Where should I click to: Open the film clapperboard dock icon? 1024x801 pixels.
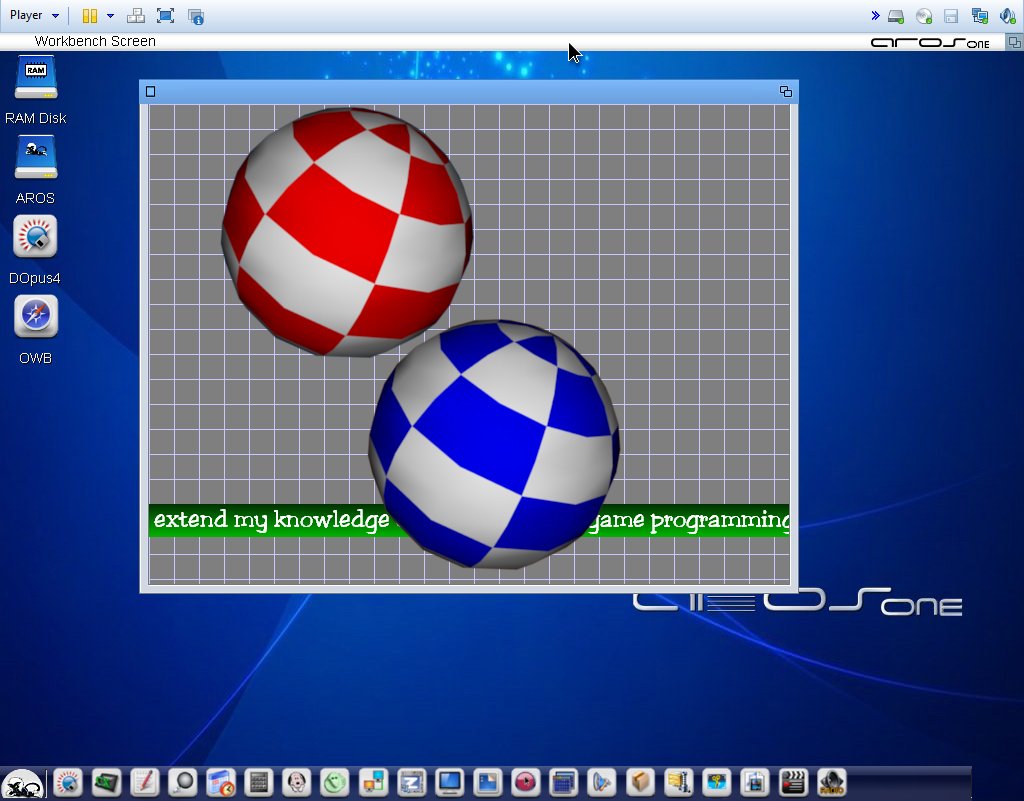[x=793, y=782]
